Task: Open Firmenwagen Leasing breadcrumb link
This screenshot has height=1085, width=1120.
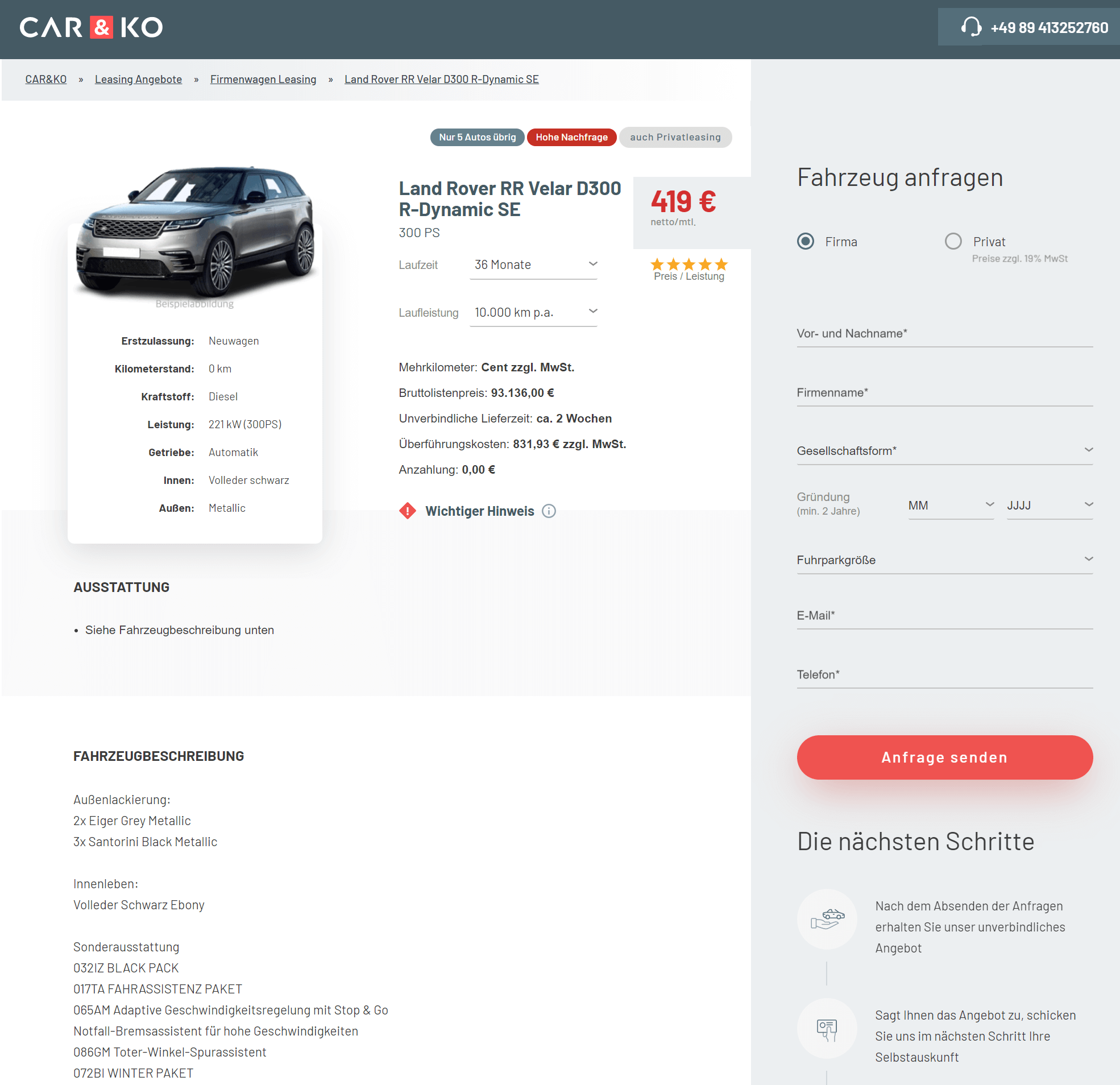Action: [x=263, y=80]
